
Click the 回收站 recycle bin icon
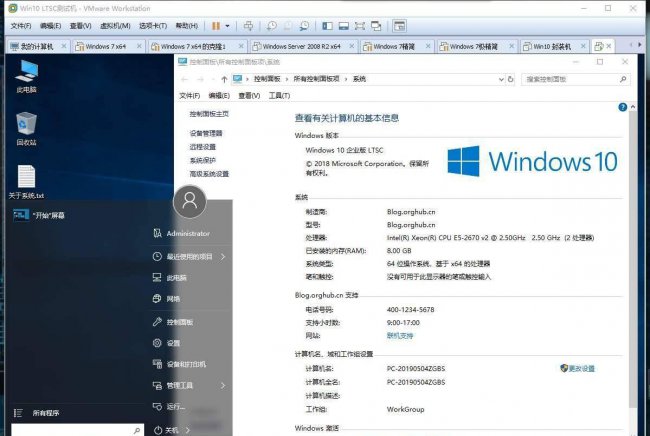tap(27, 128)
